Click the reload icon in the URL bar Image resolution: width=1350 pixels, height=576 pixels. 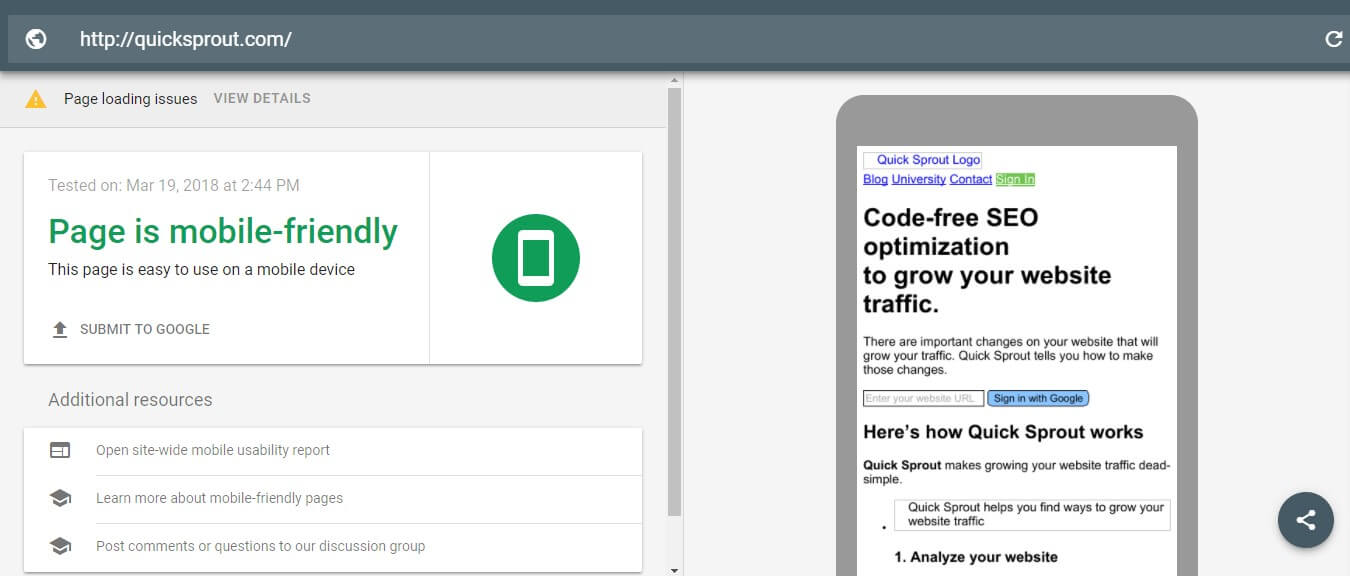[1333, 39]
